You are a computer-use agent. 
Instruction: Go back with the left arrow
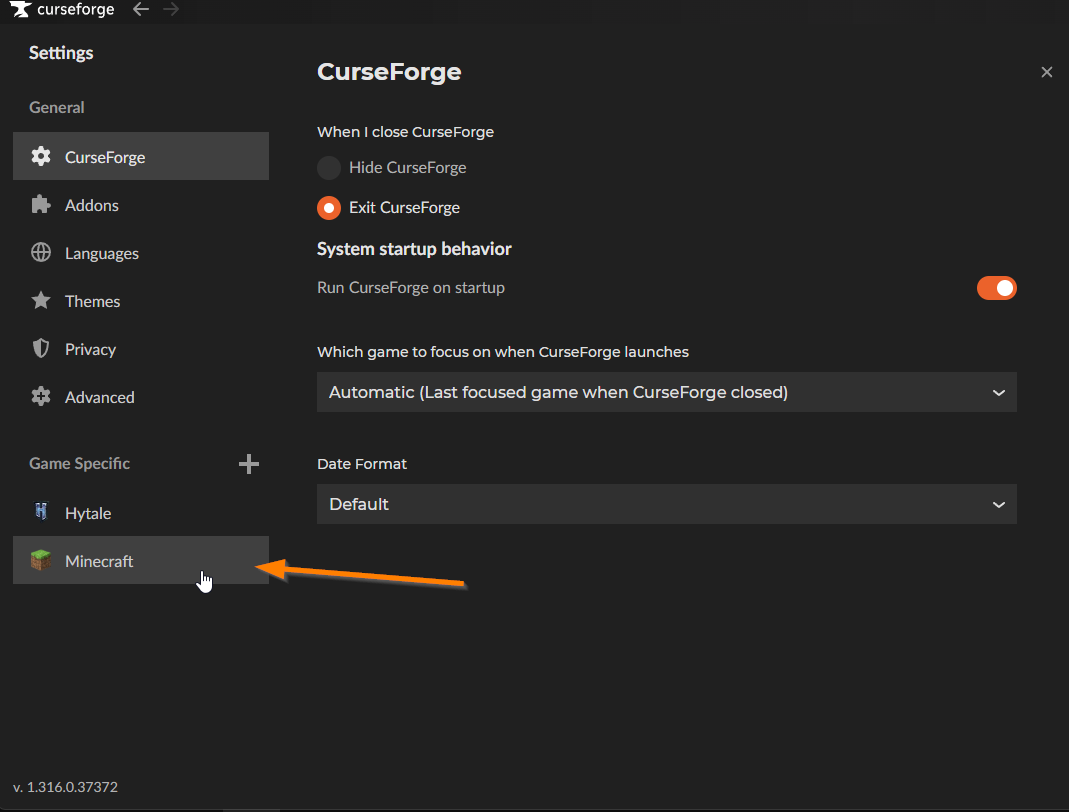(x=140, y=9)
